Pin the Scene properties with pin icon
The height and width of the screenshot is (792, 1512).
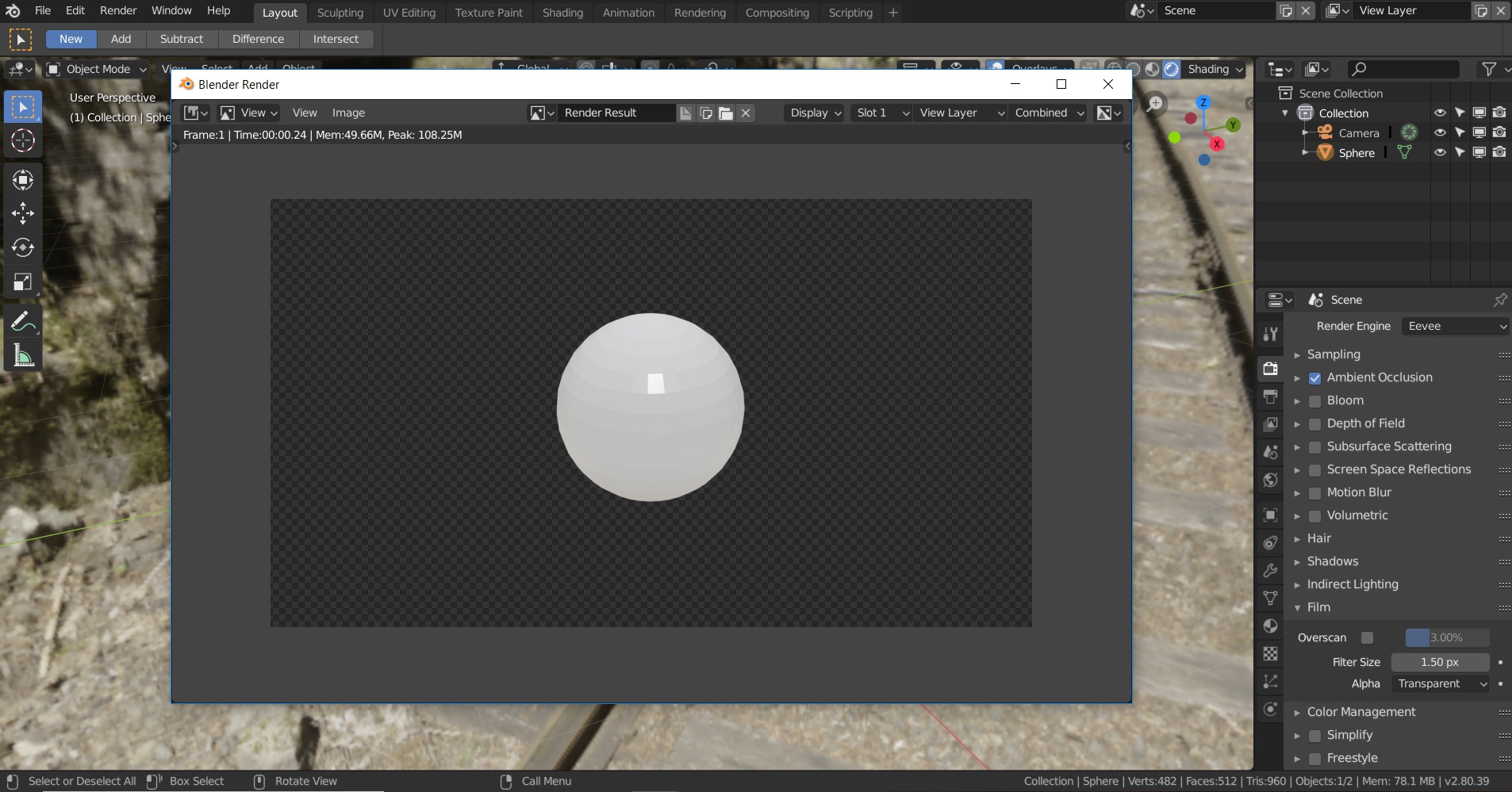(x=1499, y=300)
